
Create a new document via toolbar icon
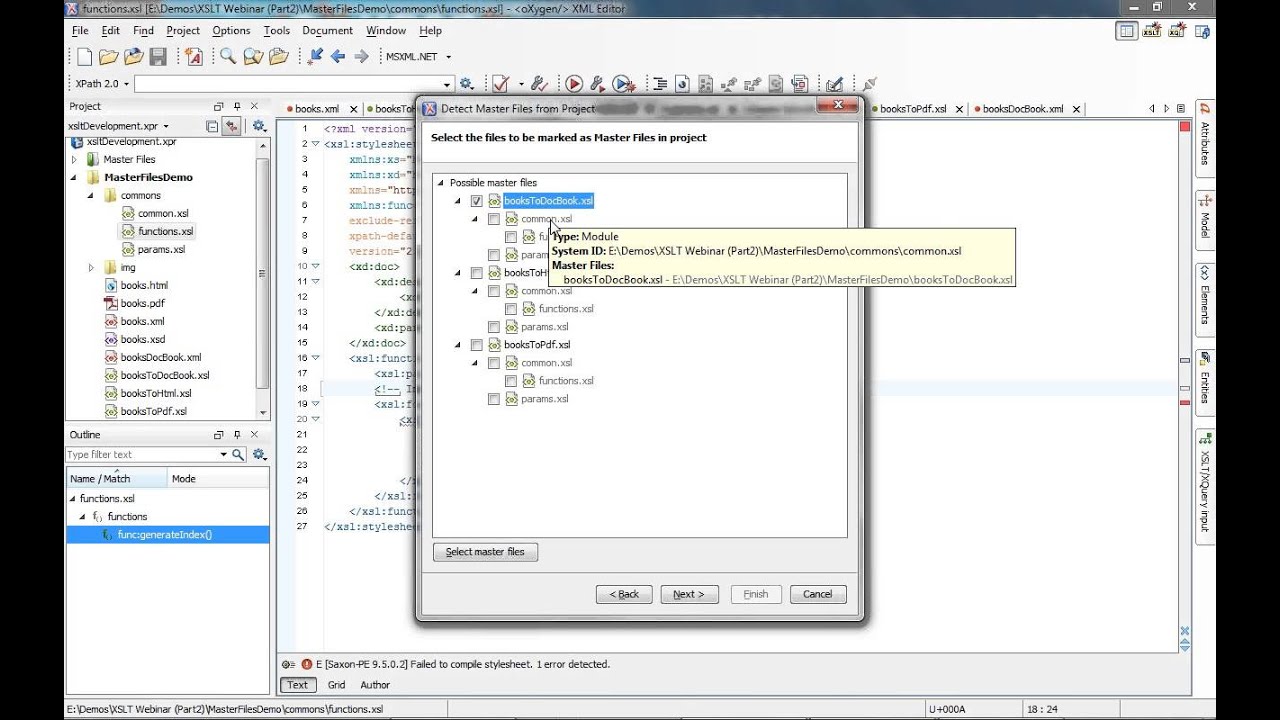coord(84,57)
